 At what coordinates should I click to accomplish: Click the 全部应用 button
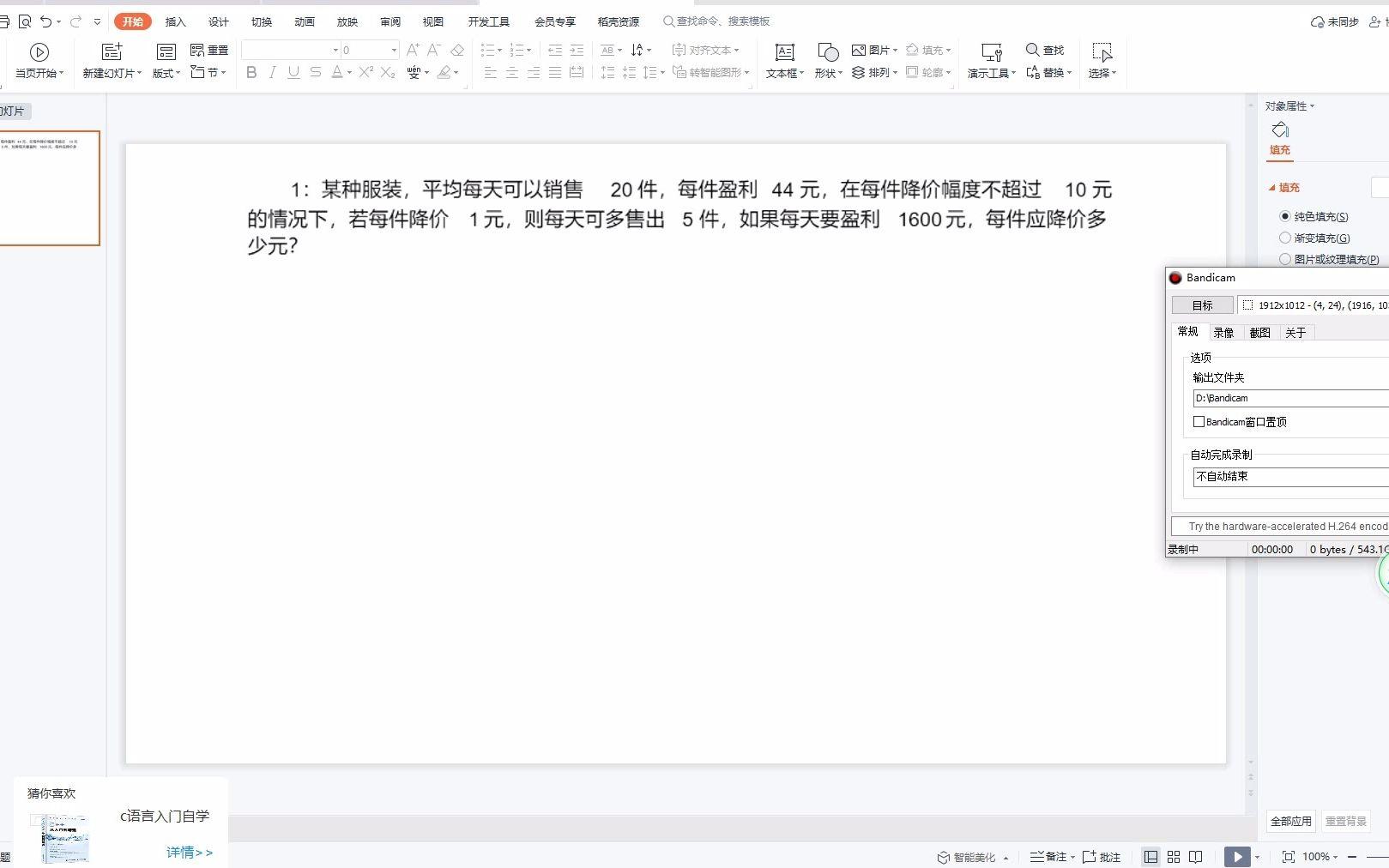point(1291,821)
